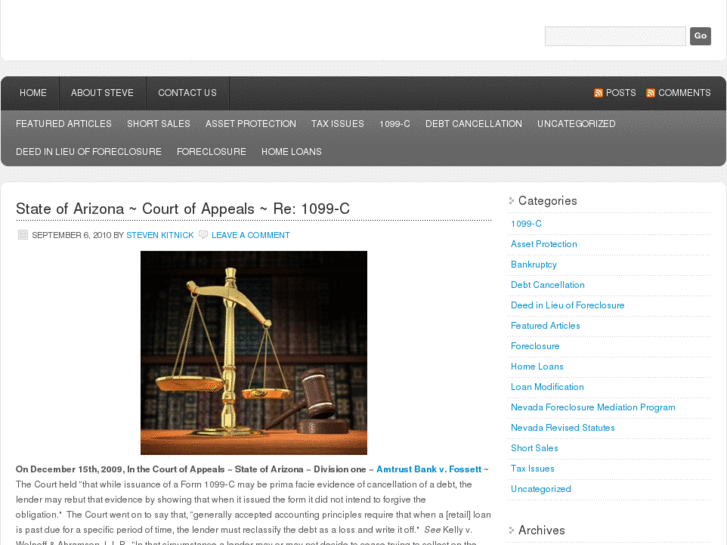Select Home Loans in the navigation bar
This screenshot has width=727, height=545.
click(291, 152)
